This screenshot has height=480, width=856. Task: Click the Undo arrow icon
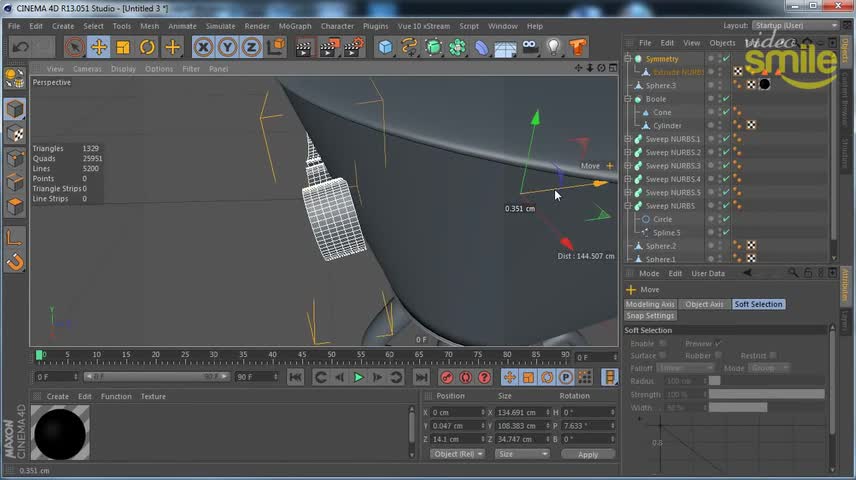(x=19, y=47)
